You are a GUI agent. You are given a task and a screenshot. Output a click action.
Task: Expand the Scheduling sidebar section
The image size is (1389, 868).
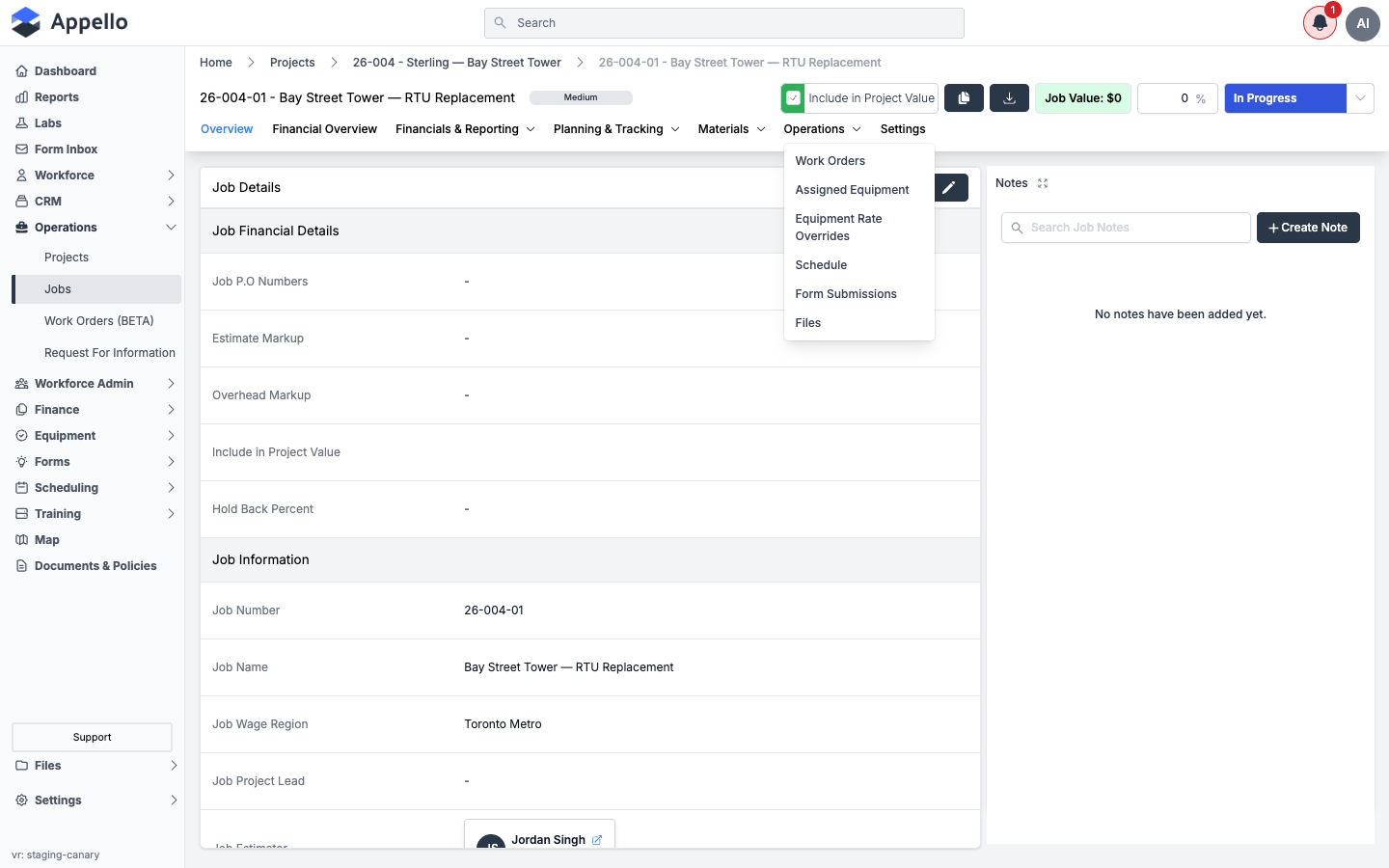(96, 488)
